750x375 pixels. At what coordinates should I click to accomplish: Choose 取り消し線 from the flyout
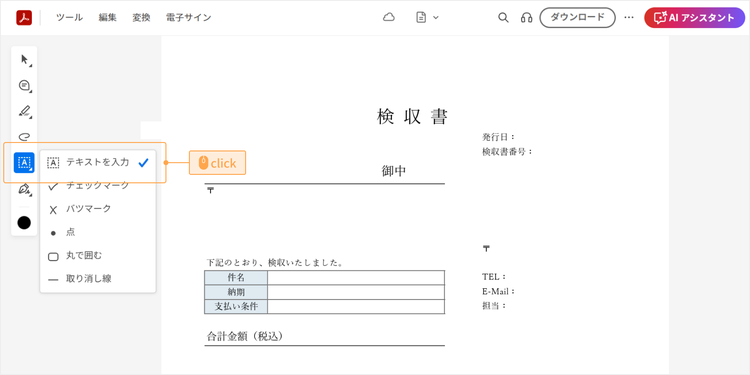(98, 279)
